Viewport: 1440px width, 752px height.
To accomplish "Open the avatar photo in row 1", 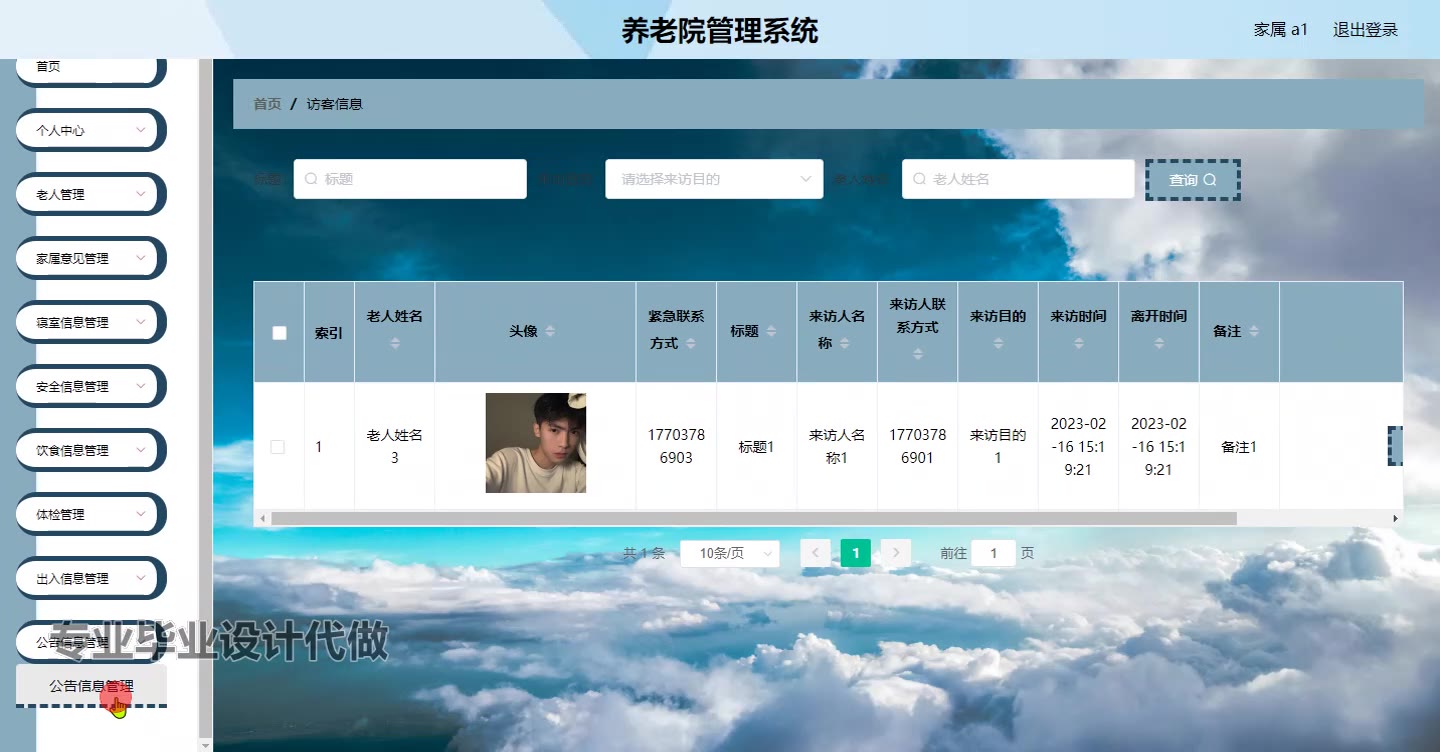I will coord(536,443).
